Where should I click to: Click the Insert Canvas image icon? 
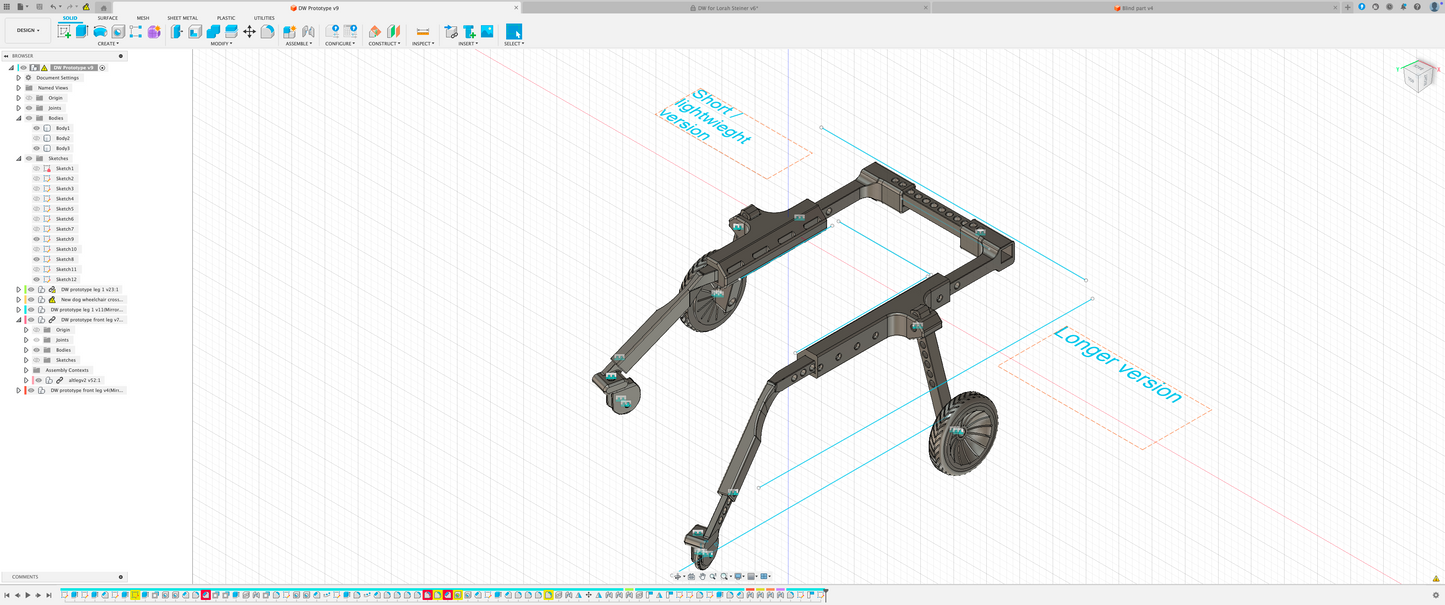click(x=487, y=32)
